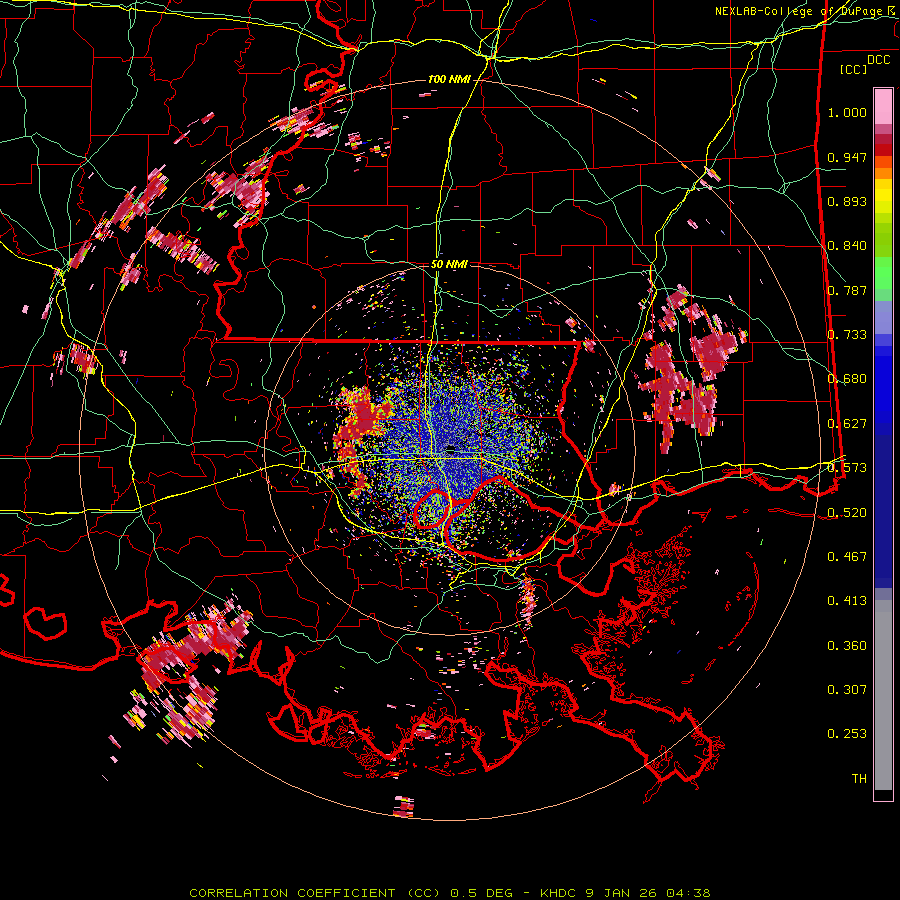900x900 pixels.
Task: Select the 0.947 scale value
Action: pyautogui.click(x=847, y=157)
